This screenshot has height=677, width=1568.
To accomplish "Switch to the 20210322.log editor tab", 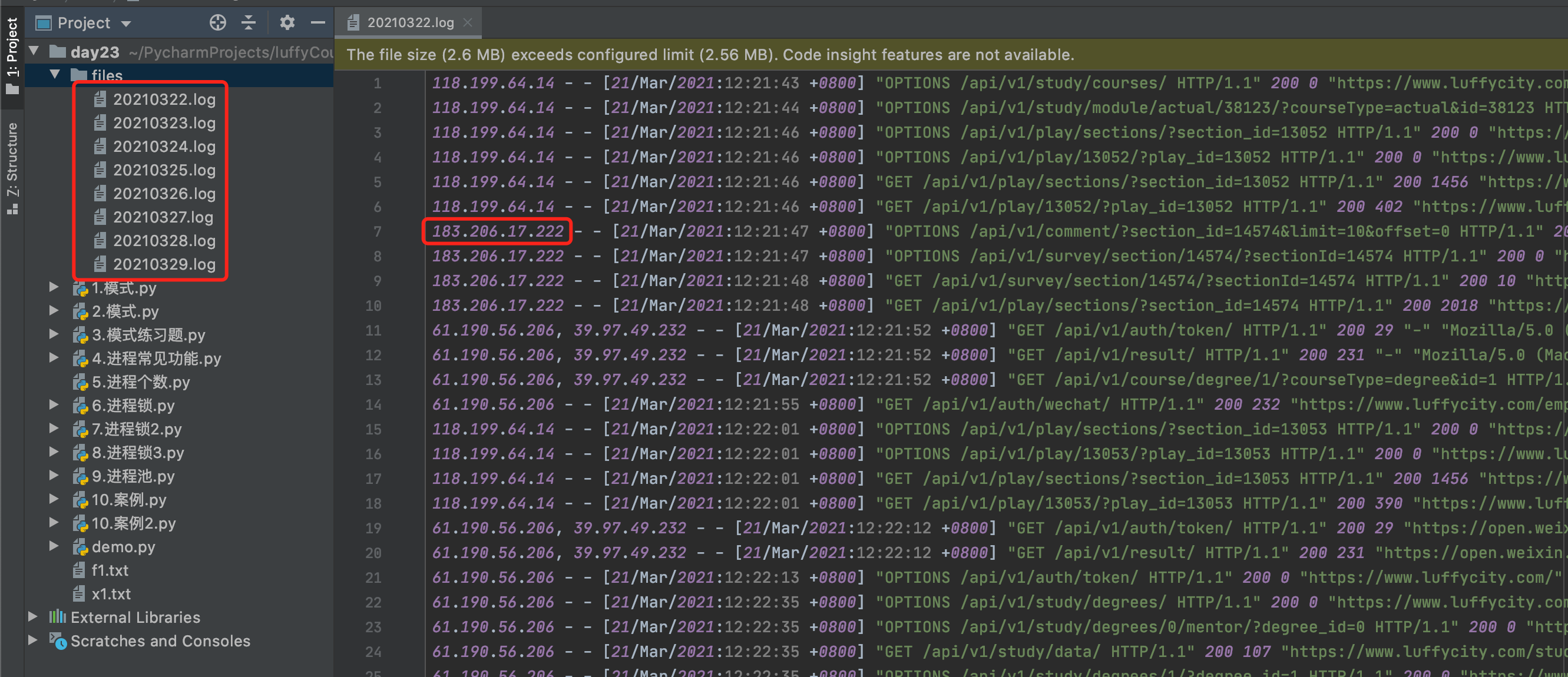I will (411, 22).
